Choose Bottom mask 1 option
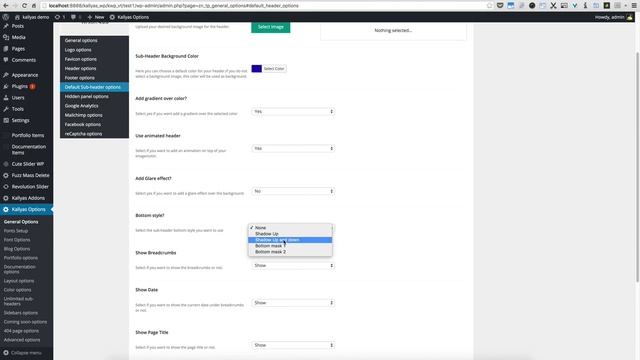Viewport: 640px width, 360px height. pyautogui.click(x=290, y=246)
